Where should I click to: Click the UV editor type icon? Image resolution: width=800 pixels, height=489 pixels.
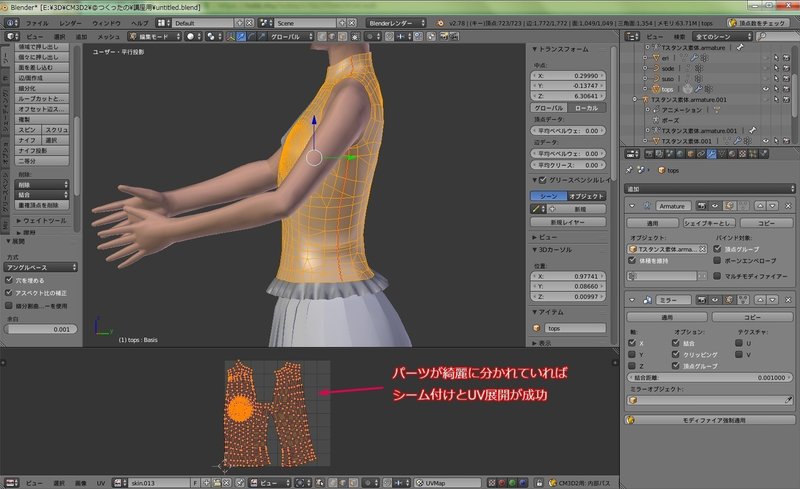(12, 482)
